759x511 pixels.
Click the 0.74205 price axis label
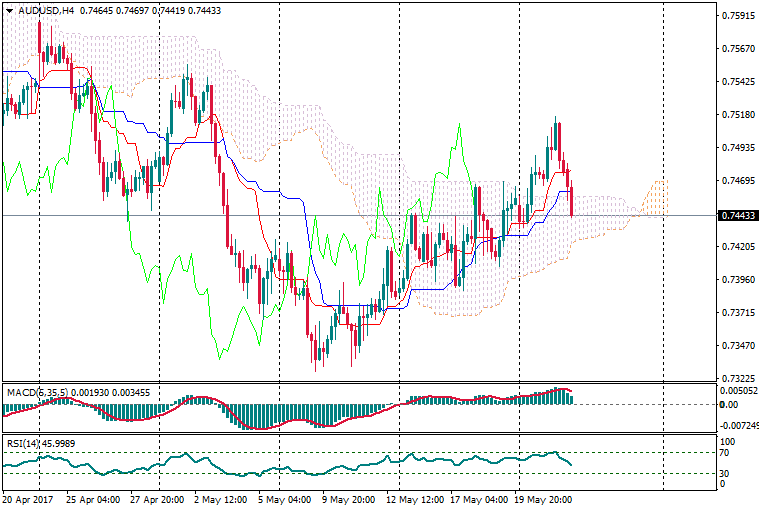coord(737,247)
